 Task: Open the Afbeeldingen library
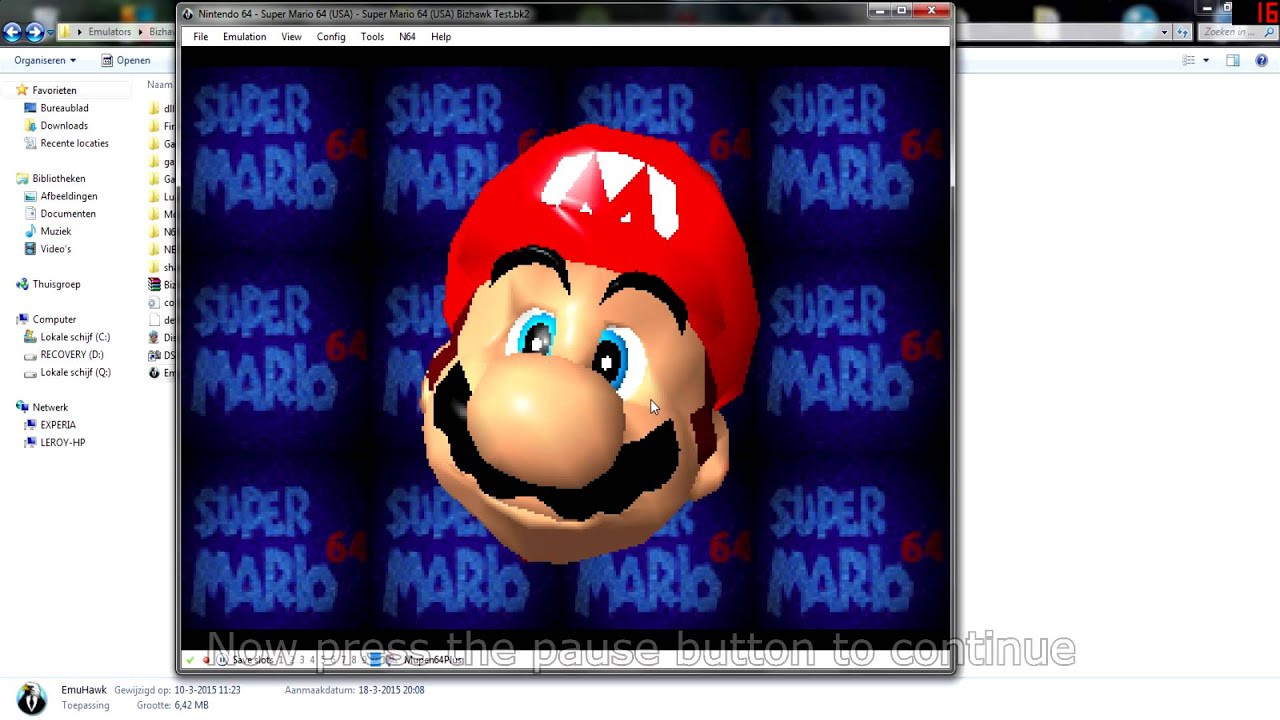[x=69, y=196]
